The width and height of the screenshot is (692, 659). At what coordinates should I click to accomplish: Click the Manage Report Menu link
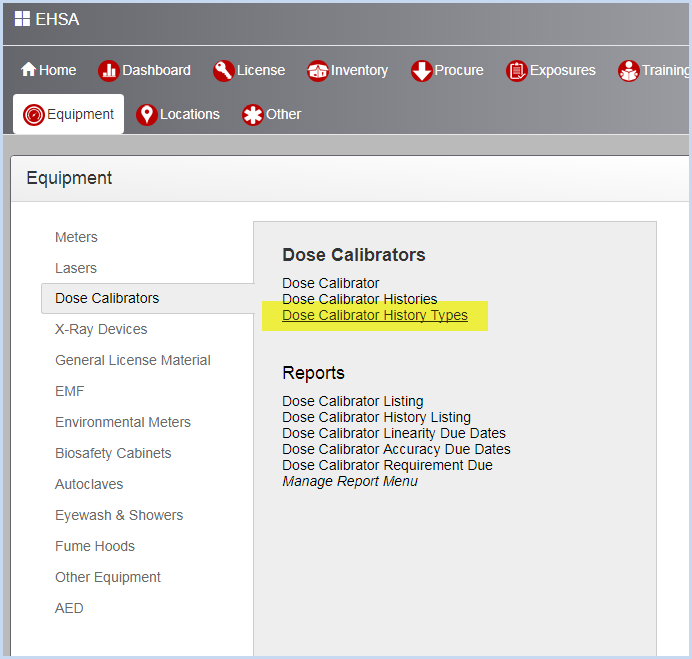point(350,481)
